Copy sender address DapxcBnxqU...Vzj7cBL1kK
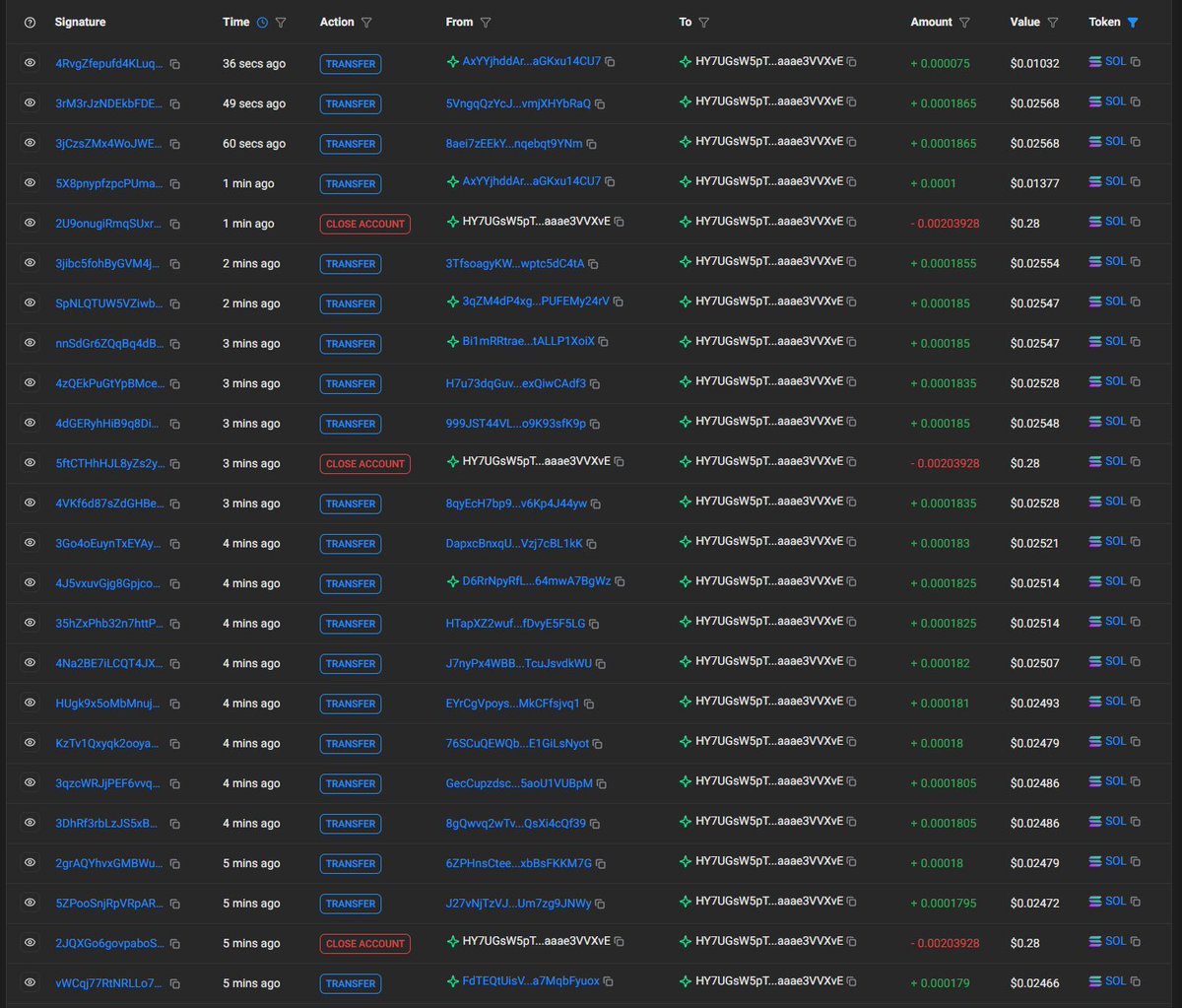The height and width of the screenshot is (1008, 1182). pyautogui.click(x=592, y=544)
